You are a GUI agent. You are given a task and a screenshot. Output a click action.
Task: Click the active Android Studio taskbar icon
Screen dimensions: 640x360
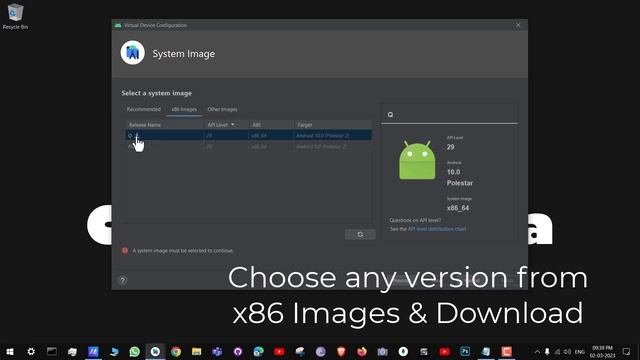(x=155, y=351)
